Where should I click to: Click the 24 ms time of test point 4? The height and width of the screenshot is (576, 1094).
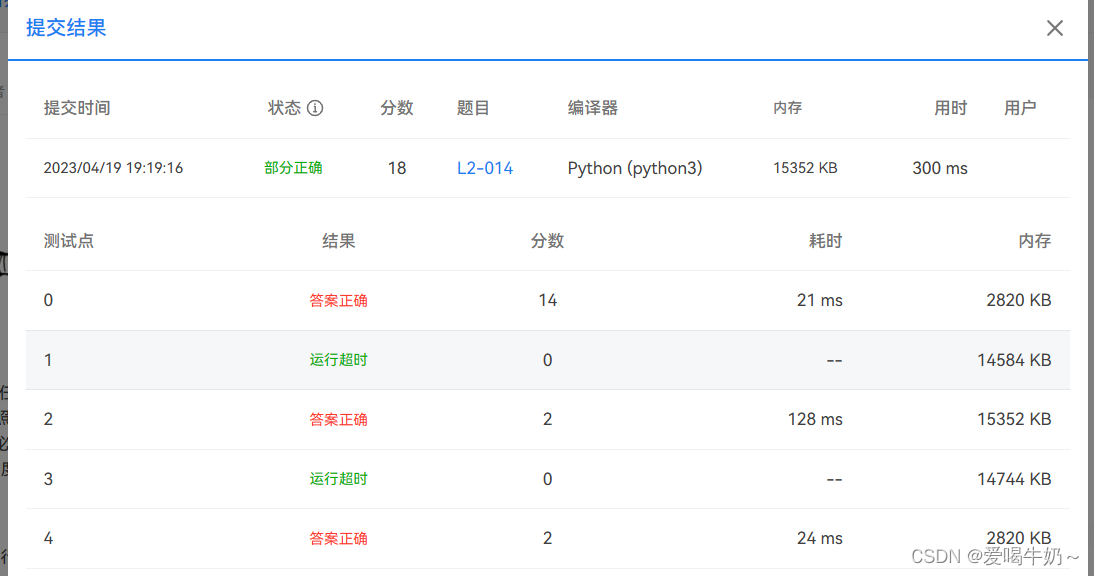819,538
